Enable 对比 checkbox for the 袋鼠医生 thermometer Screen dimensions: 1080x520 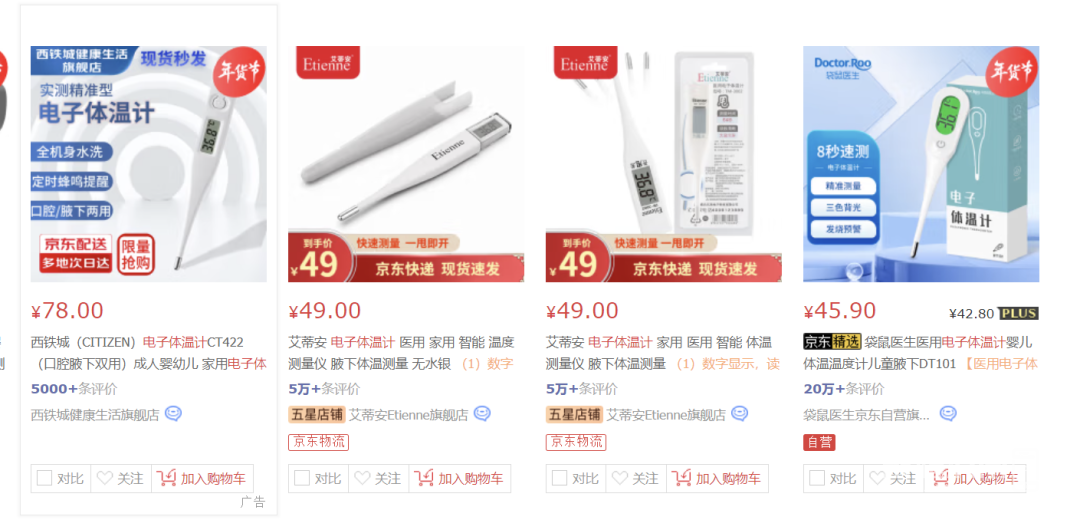(833, 478)
